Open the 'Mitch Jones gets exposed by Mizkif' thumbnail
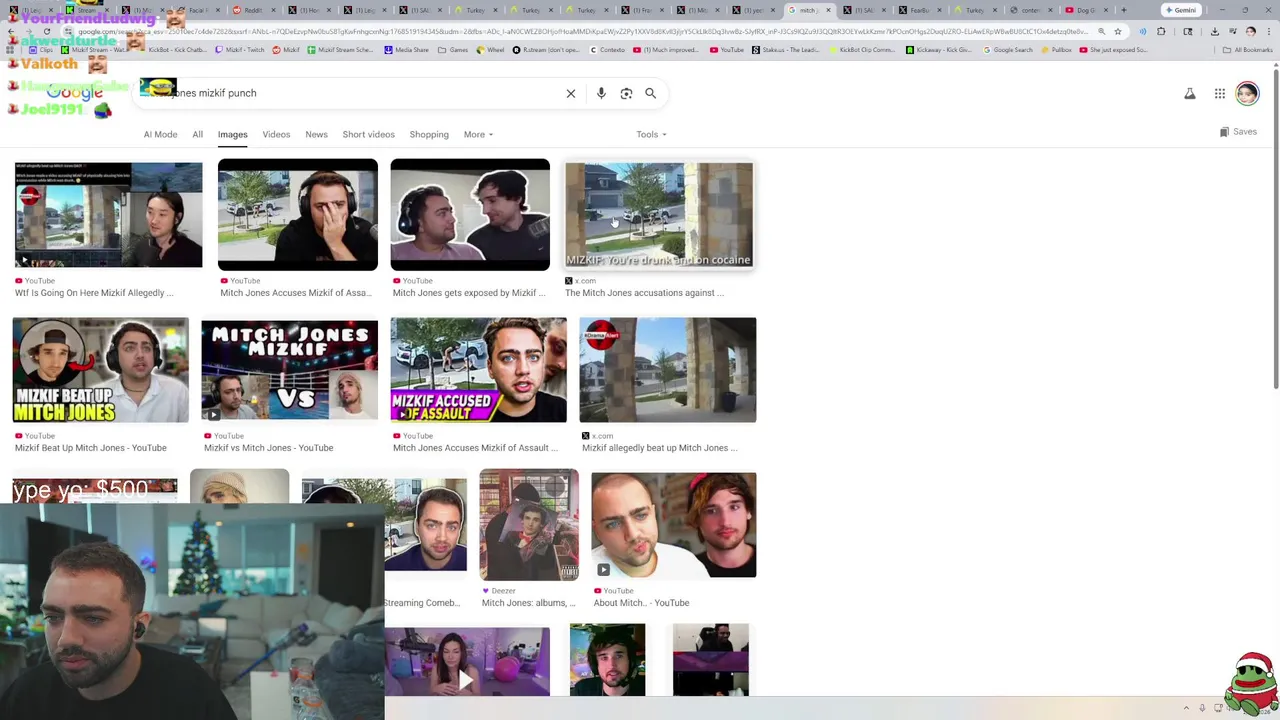The image size is (1280, 720). pyautogui.click(x=470, y=215)
